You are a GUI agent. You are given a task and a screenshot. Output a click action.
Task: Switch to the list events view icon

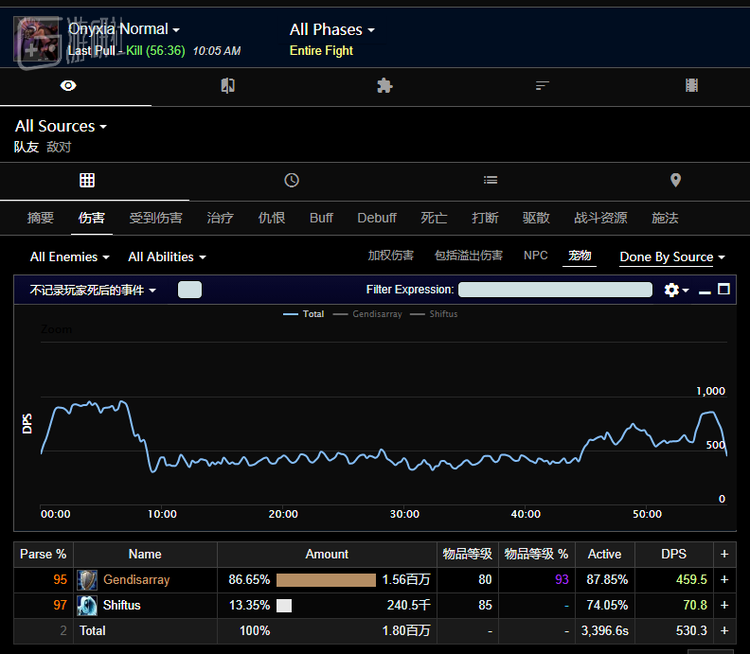(490, 180)
